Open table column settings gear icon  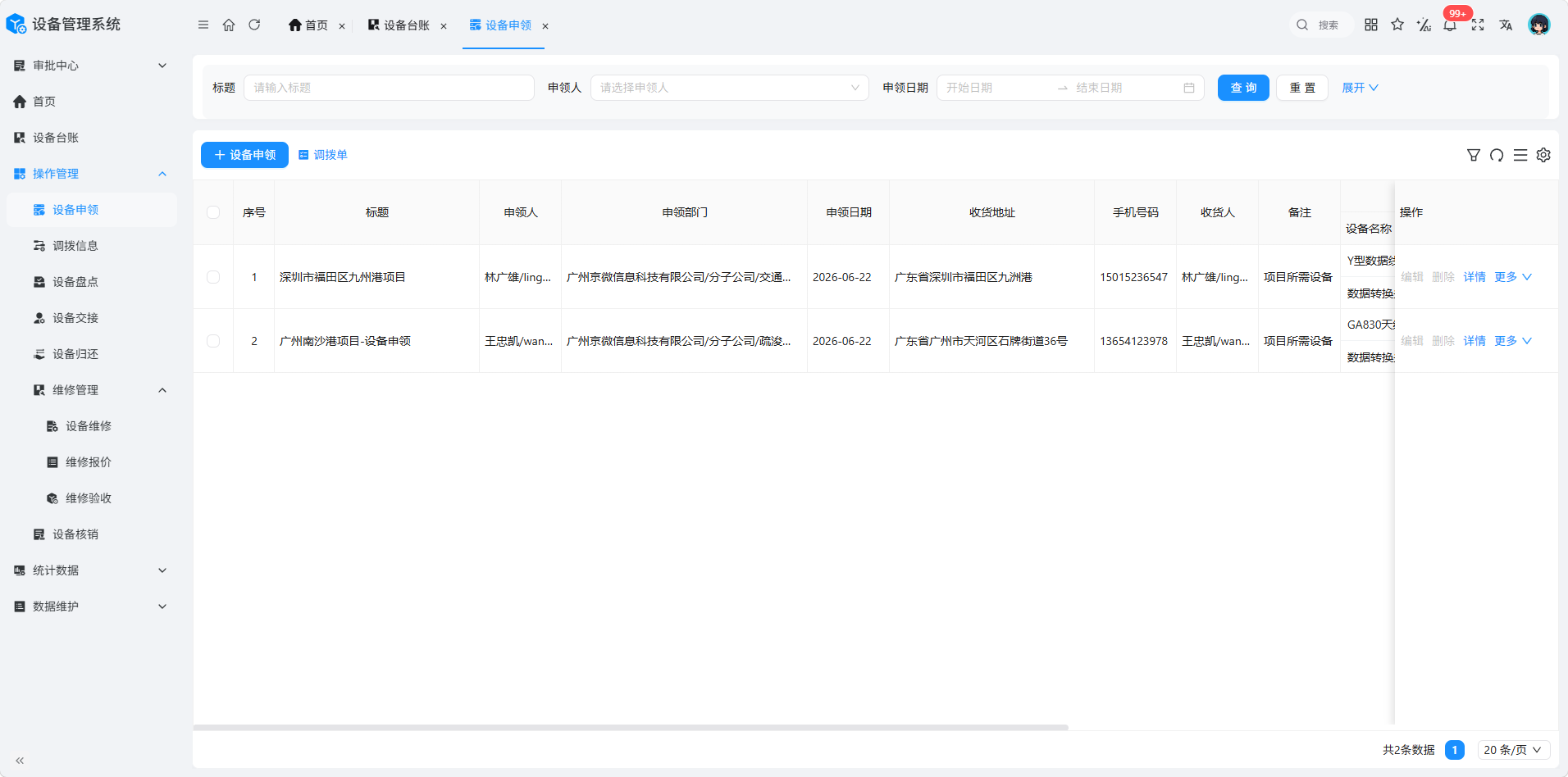[1543, 155]
